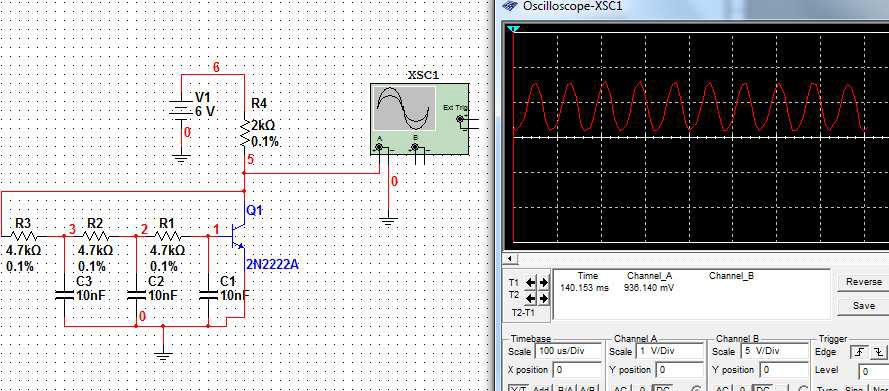
Task: Select the C1 capacitor symbol
Action: [209, 295]
